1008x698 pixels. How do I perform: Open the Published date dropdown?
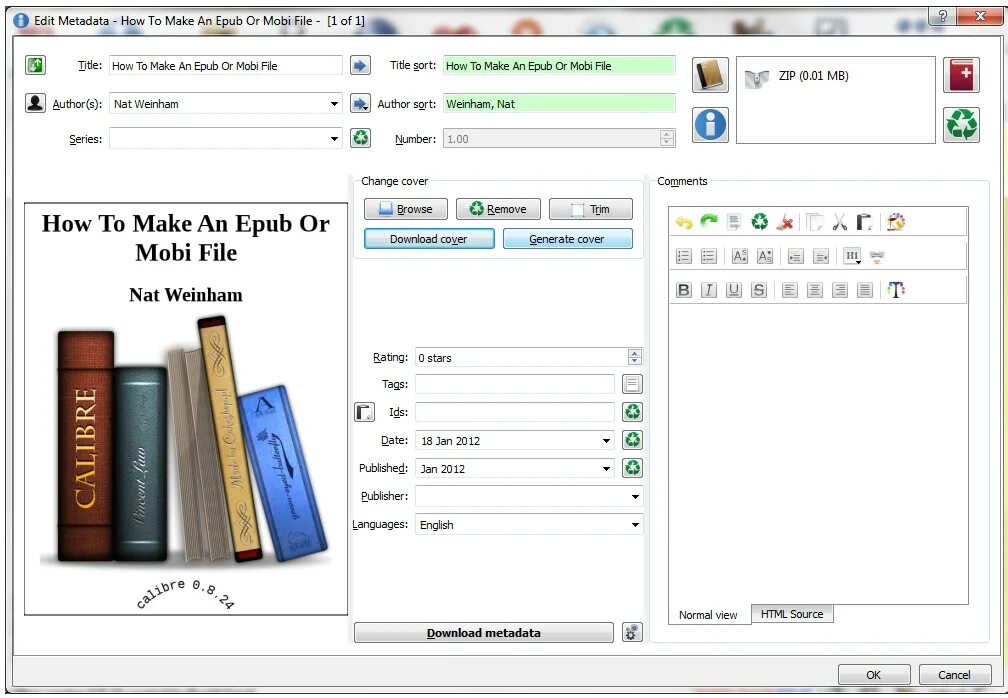point(606,469)
